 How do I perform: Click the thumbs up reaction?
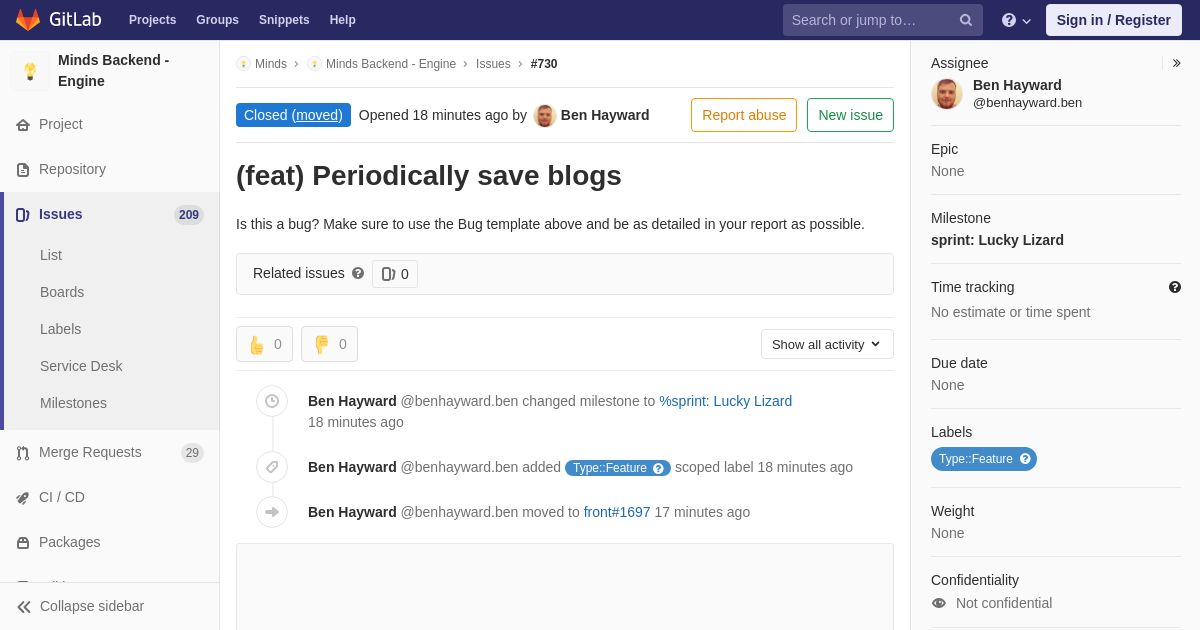pyautogui.click(x=264, y=344)
